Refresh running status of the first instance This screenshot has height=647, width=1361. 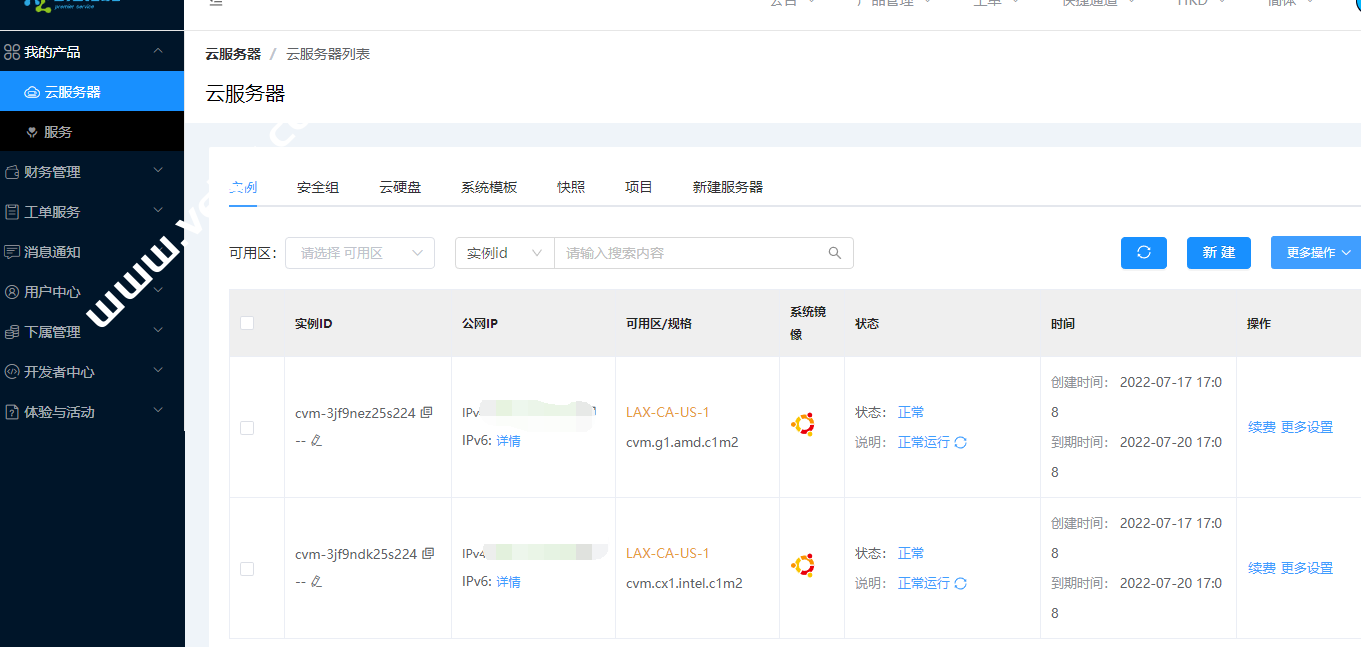961,443
